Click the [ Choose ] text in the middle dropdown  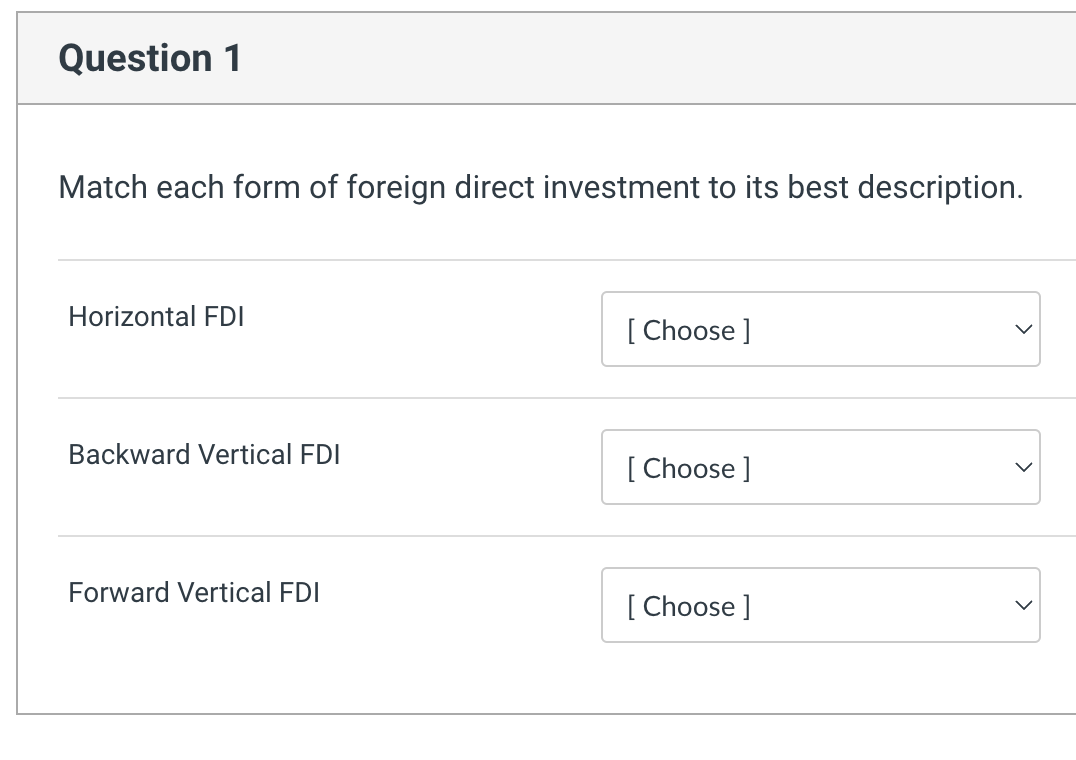[687, 468]
